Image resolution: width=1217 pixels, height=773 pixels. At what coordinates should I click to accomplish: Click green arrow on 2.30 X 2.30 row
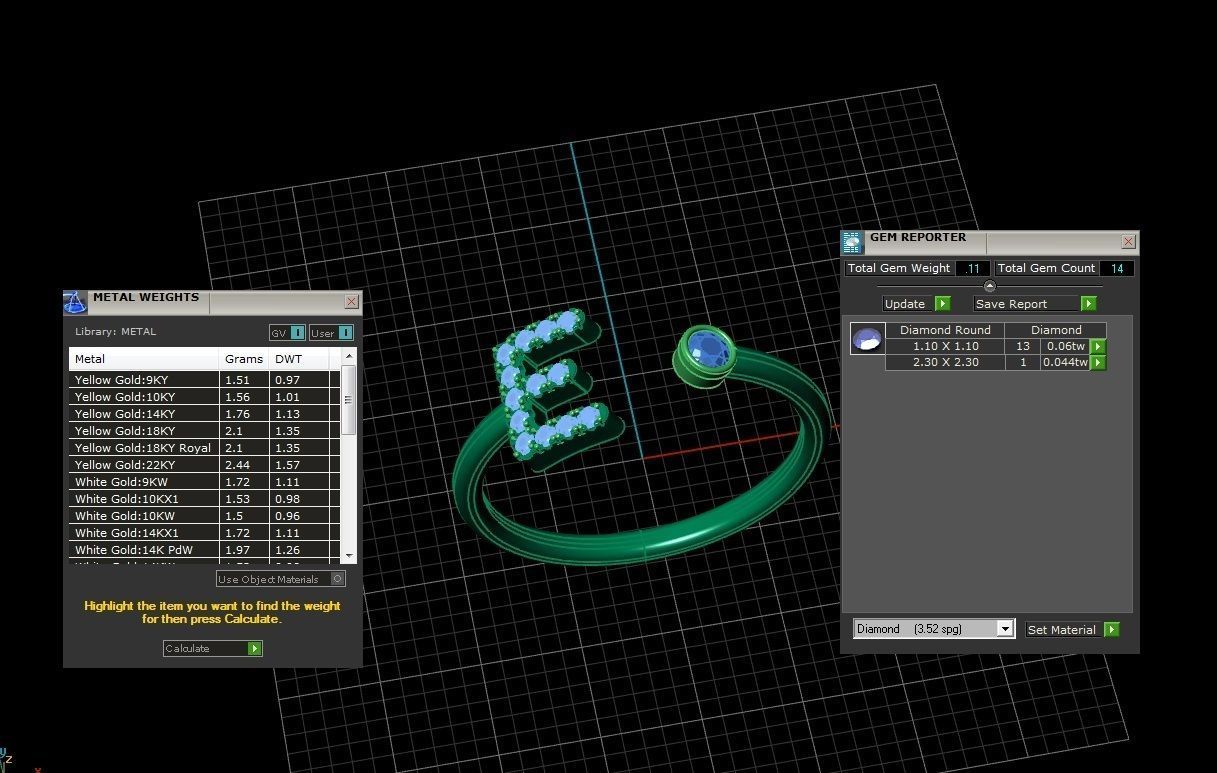(x=1098, y=363)
